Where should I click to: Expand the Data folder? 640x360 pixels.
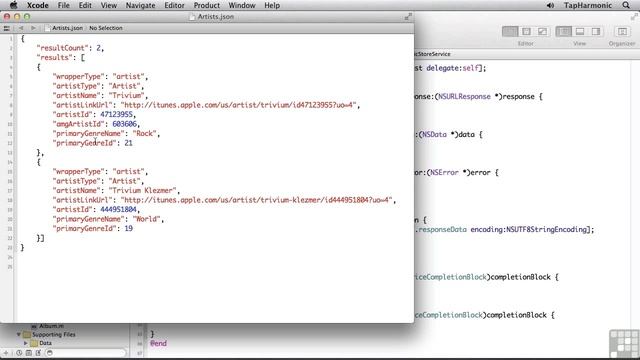26,343
